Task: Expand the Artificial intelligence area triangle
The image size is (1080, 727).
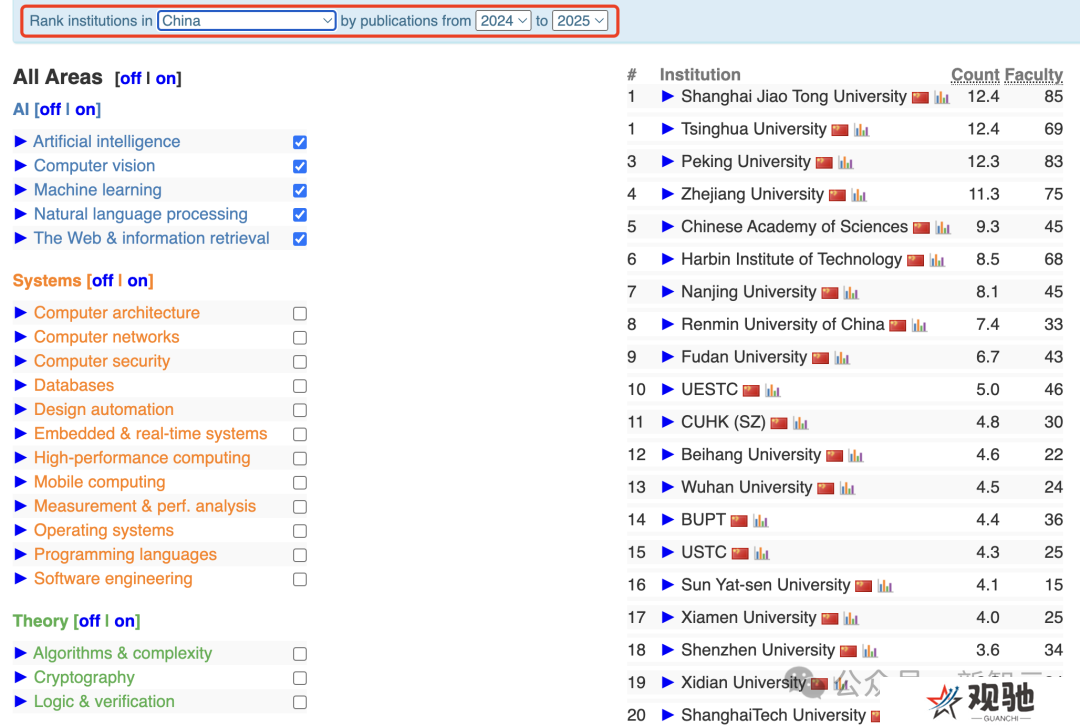Action: click(x=21, y=141)
